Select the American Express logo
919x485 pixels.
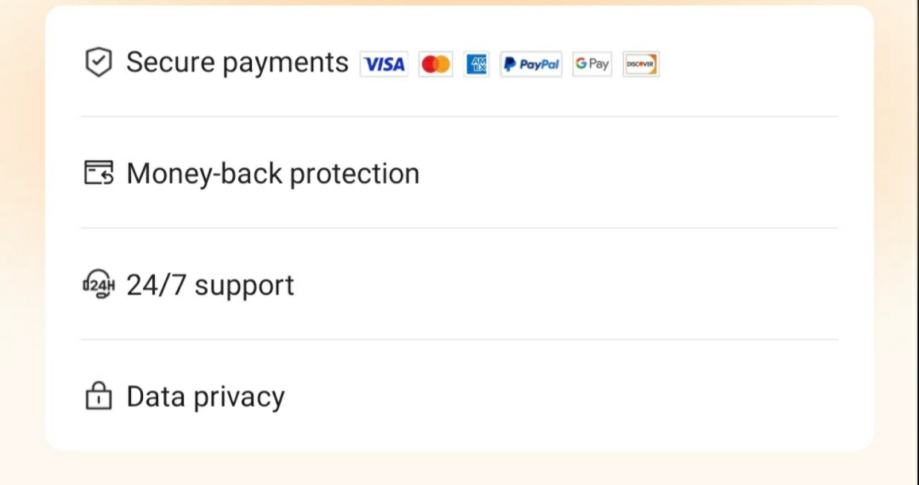point(477,65)
